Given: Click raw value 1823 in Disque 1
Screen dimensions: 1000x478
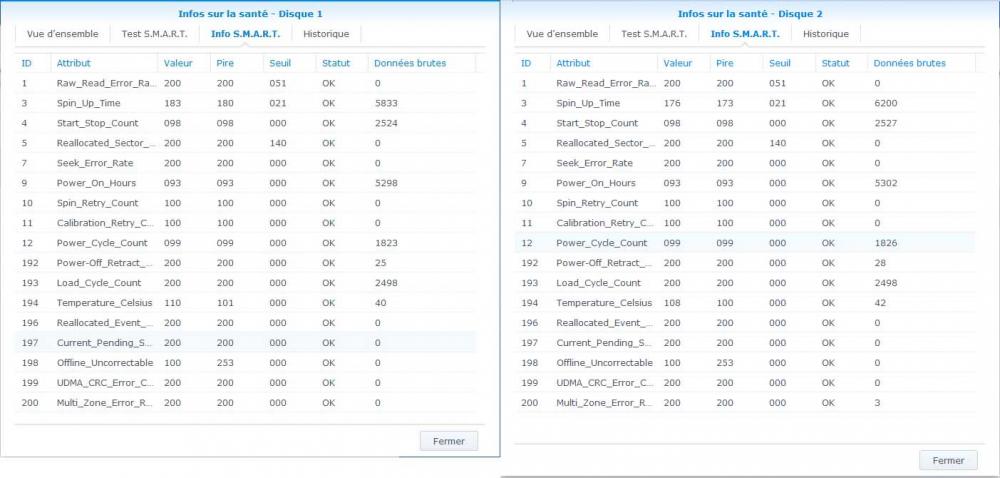Looking at the screenshot, I should [x=386, y=243].
